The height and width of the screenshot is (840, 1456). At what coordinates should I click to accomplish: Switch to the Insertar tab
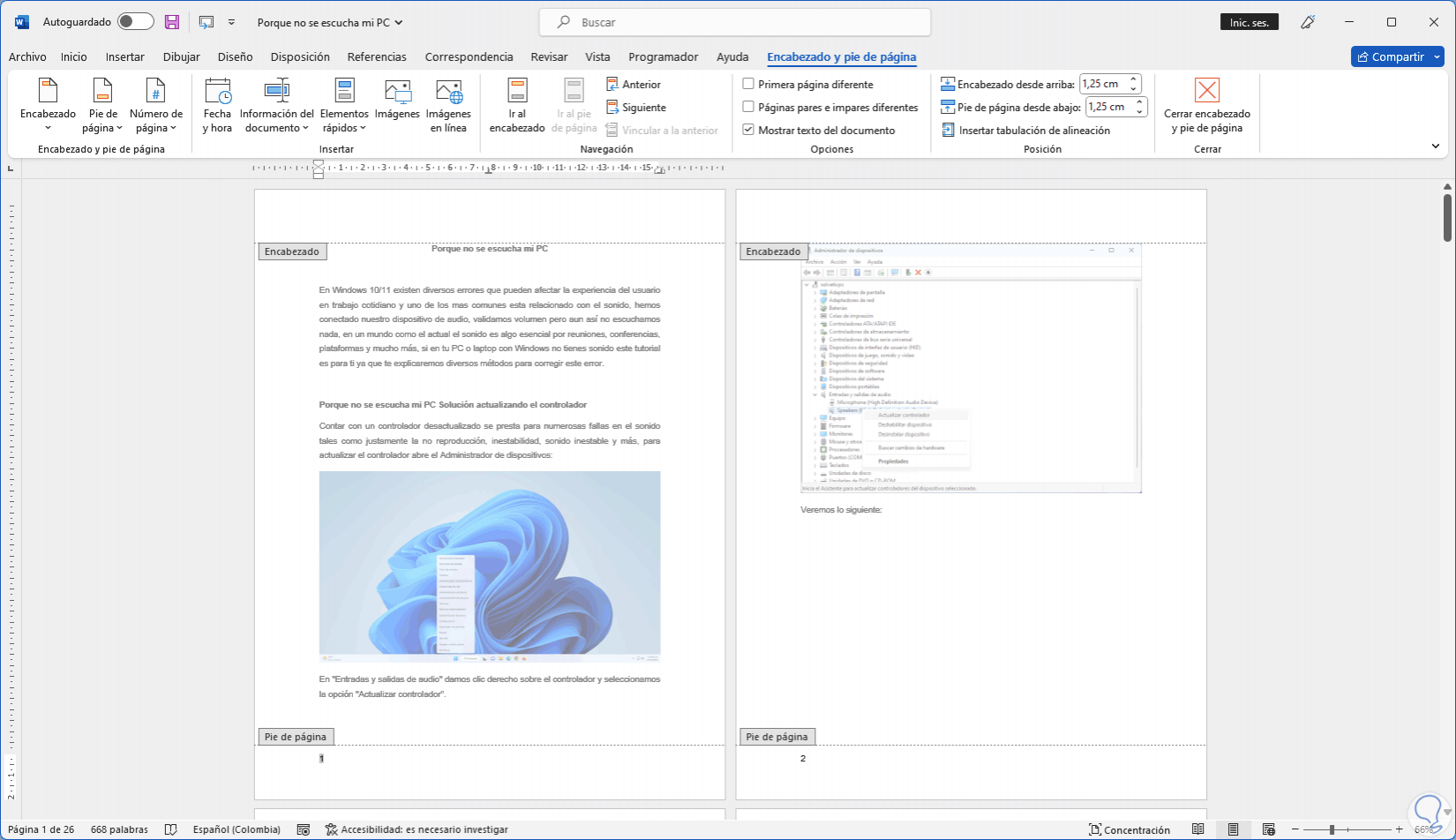(125, 56)
